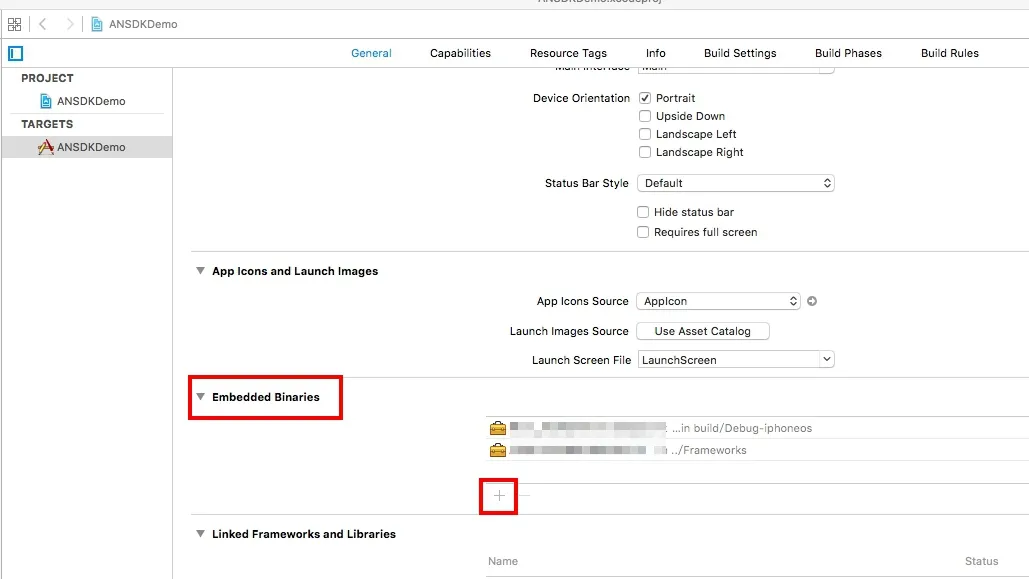1029x579 pixels.
Task: Collapse Linked Frameworks and Libraries section
Action: [x=200, y=534]
